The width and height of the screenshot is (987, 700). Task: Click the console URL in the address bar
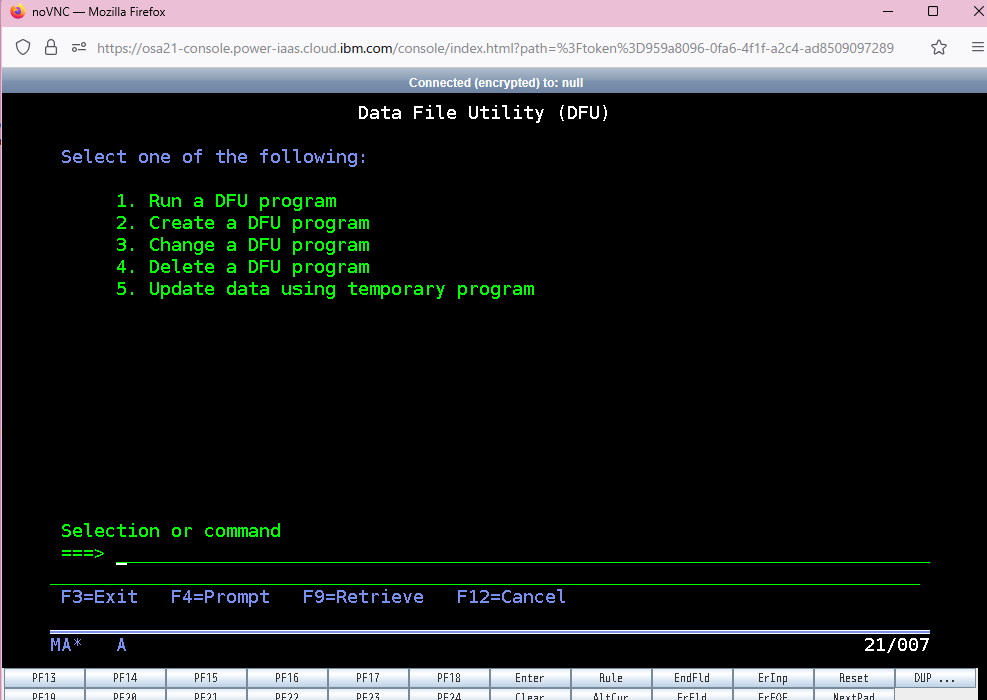pyautogui.click(x=495, y=48)
